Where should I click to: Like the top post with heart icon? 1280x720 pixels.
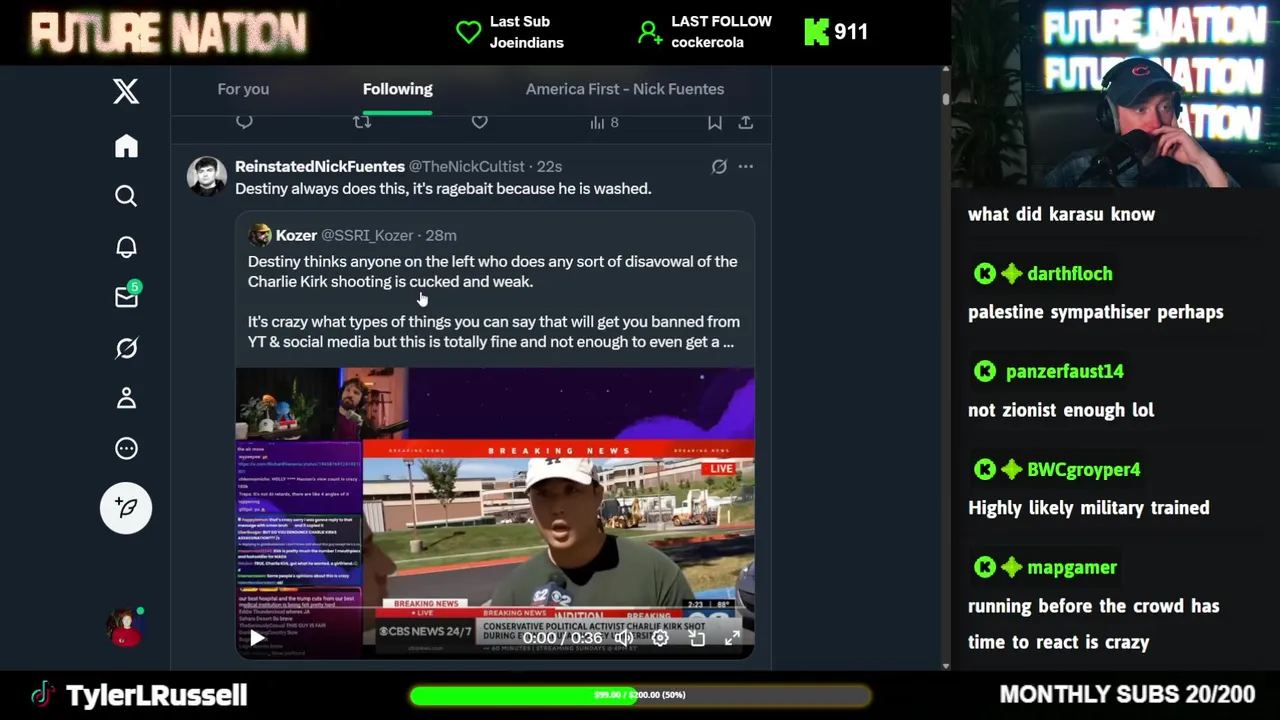pos(480,122)
